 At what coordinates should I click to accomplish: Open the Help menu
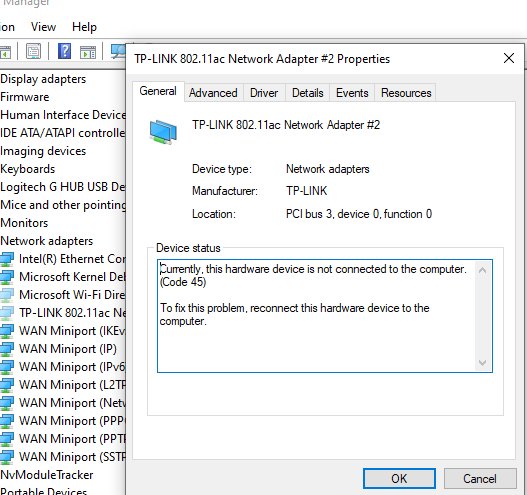coord(84,27)
